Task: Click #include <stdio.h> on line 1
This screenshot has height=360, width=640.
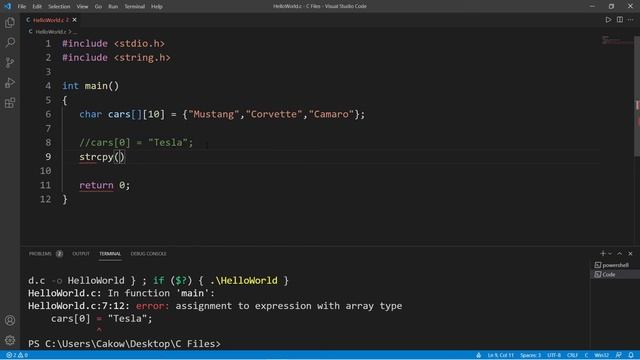Action: point(113,43)
